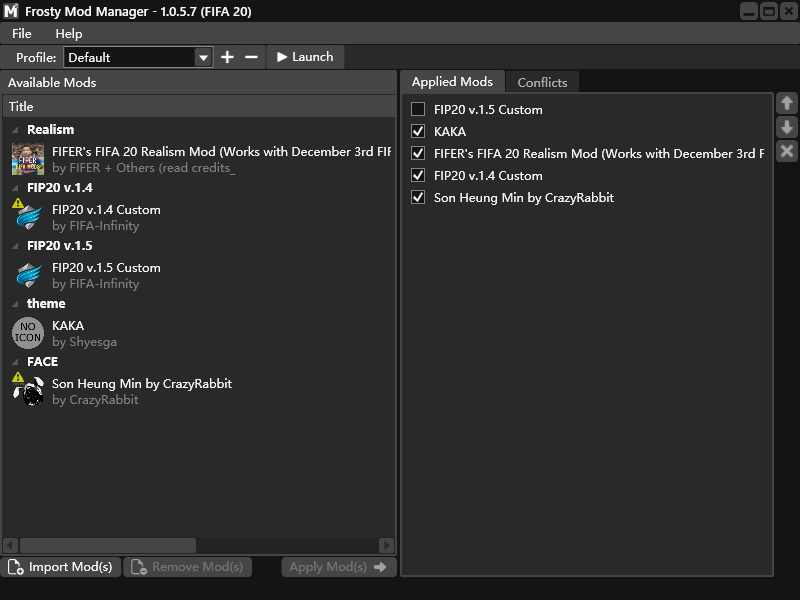The image size is (800, 600).
Task: Click the FIP20 v.1.5 Custom mod icon
Action: pos(28,275)
